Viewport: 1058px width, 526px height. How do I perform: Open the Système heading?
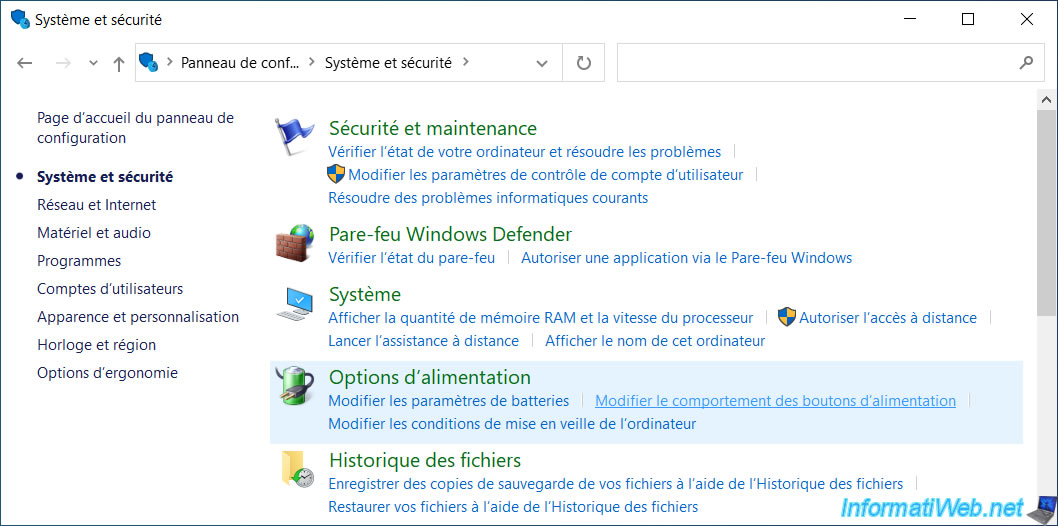coord(365,295)
